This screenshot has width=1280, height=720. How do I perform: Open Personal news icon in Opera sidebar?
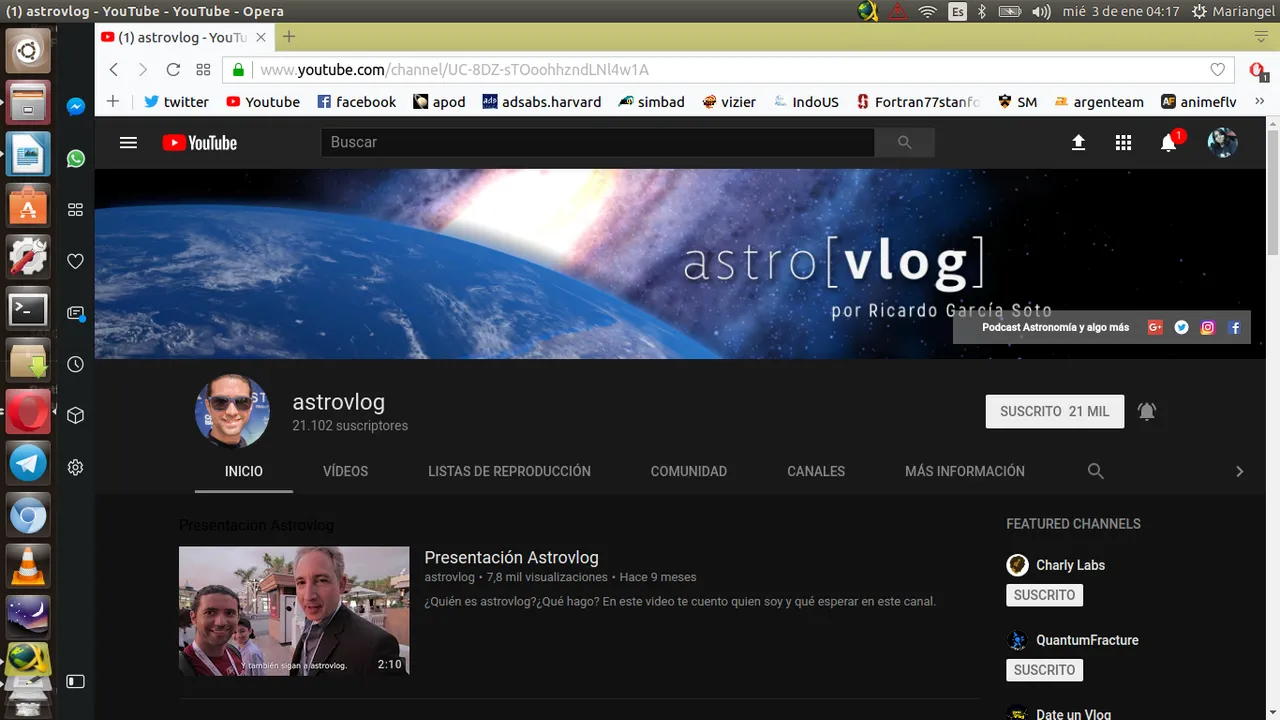point(75,313)
